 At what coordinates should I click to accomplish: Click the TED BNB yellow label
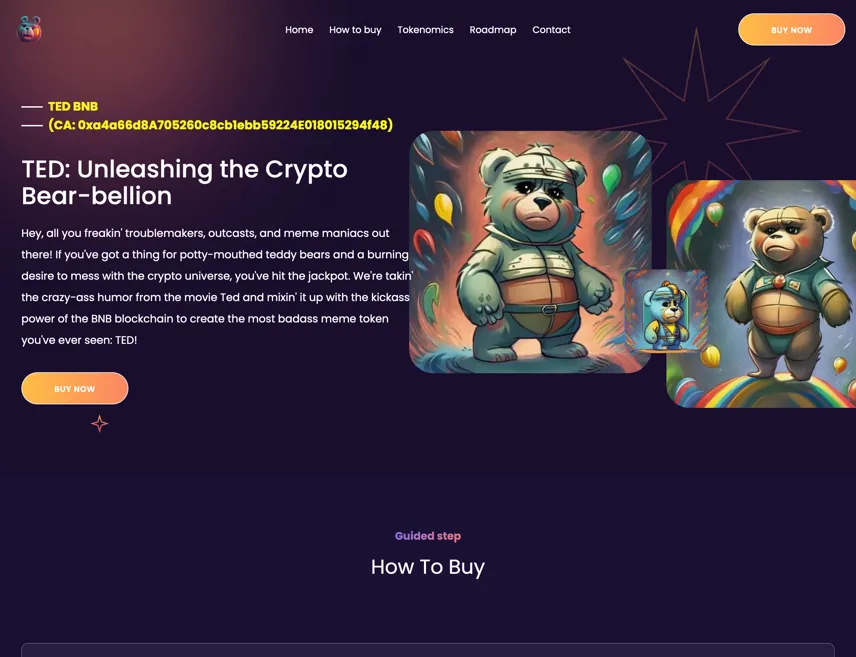(x=73, y=106)
